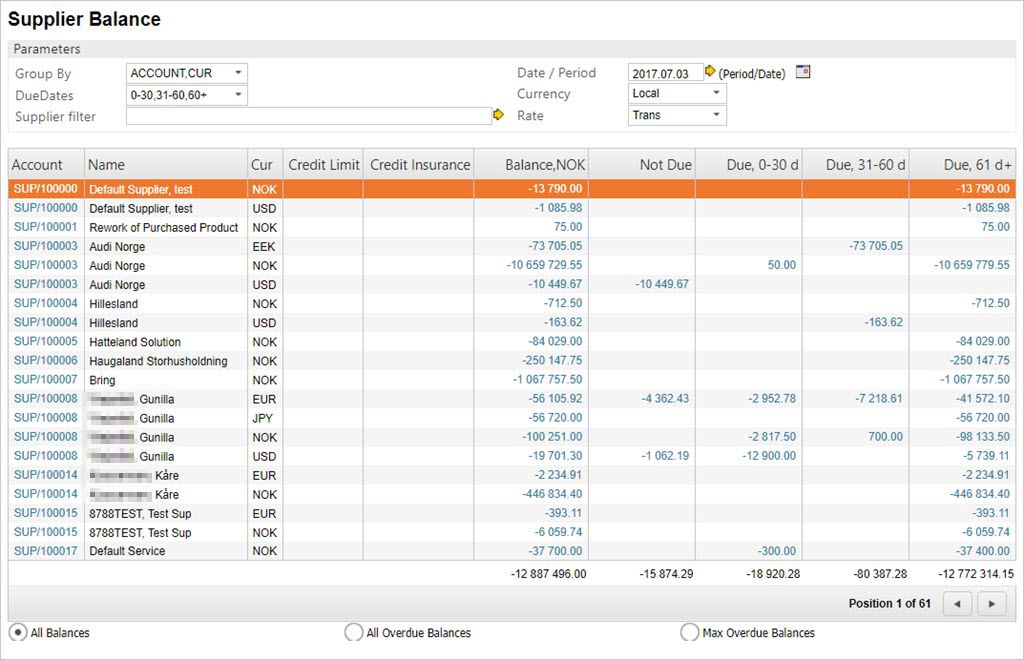Open account SUP/100005 link
Screen dimensions: 1024x660
pyautogui.click(x=45, y=342)
